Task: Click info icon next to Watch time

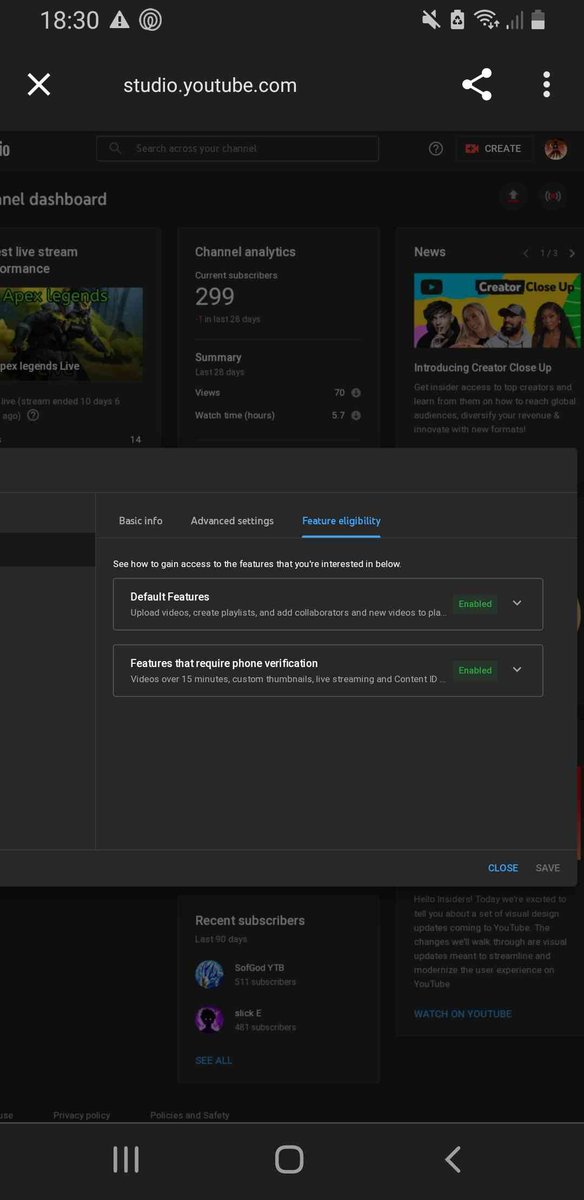Action: point(356,415)
